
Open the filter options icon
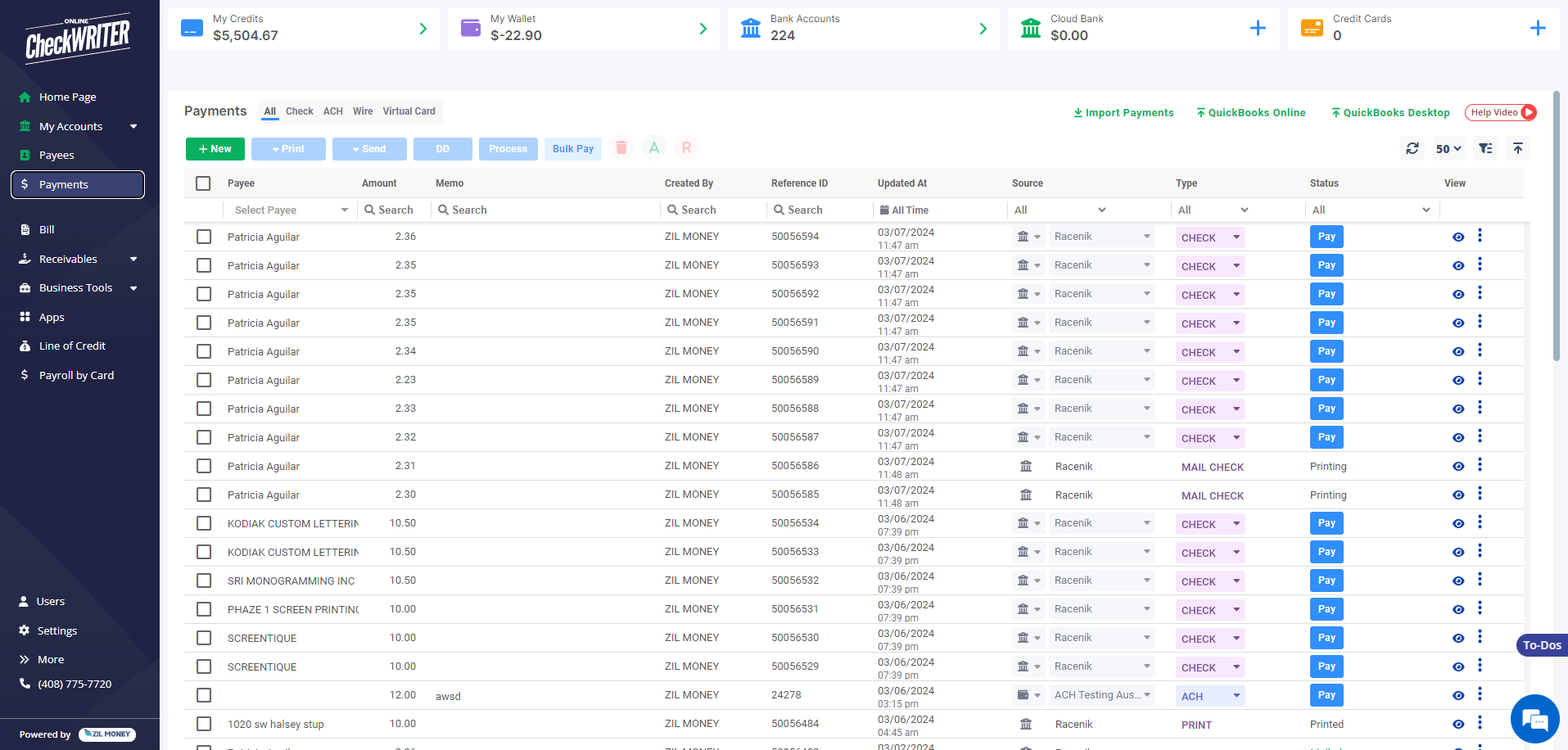[x=1485, y=148]
